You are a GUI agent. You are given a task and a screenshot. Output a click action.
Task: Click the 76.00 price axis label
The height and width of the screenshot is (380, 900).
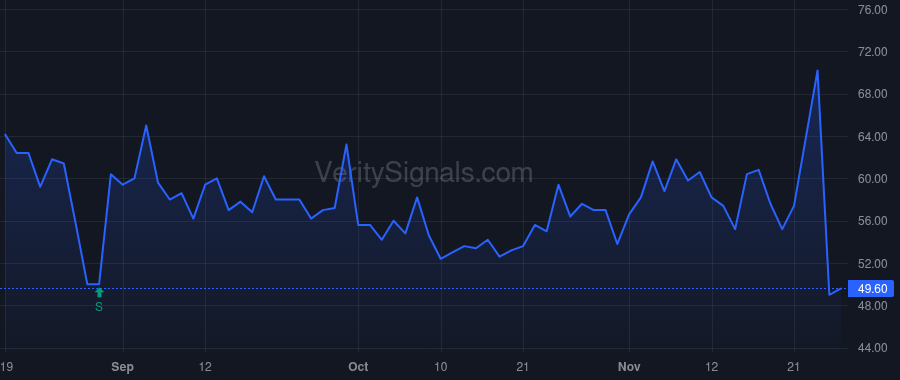pos(871,9)
